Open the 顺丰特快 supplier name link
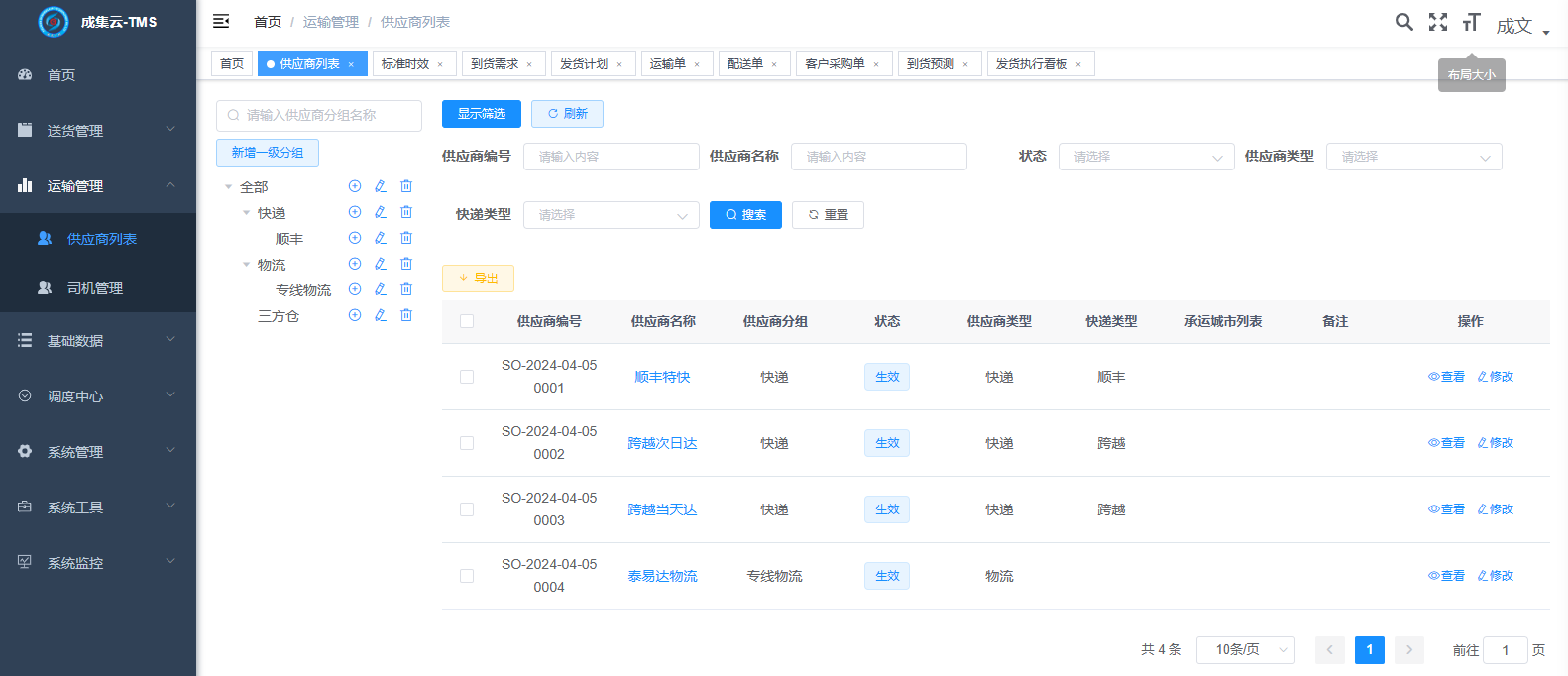The width and height of the screenshot is (1568, 676). coord(662,377)
